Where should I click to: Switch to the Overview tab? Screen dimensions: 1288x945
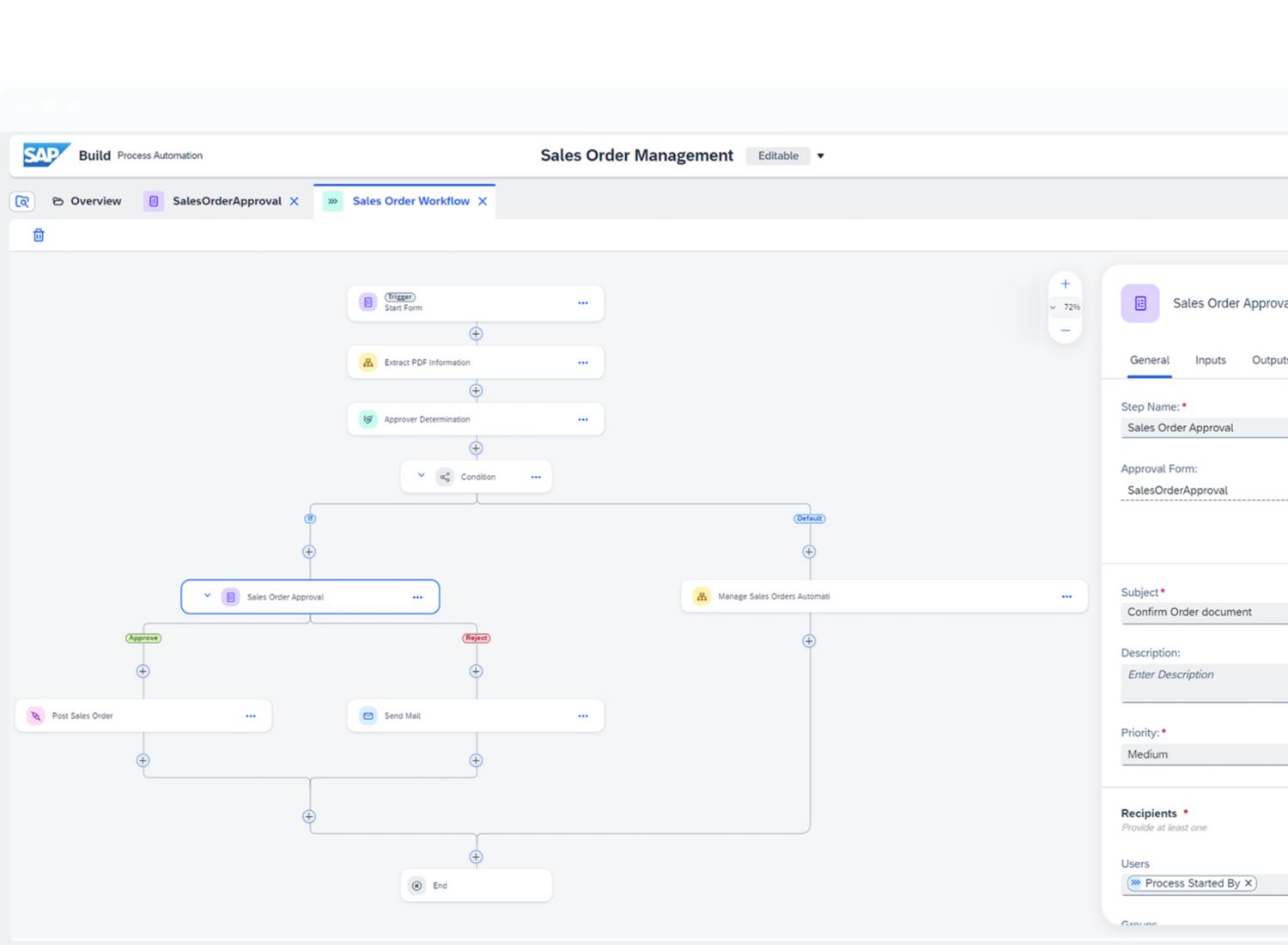click(x=87, y=201)
